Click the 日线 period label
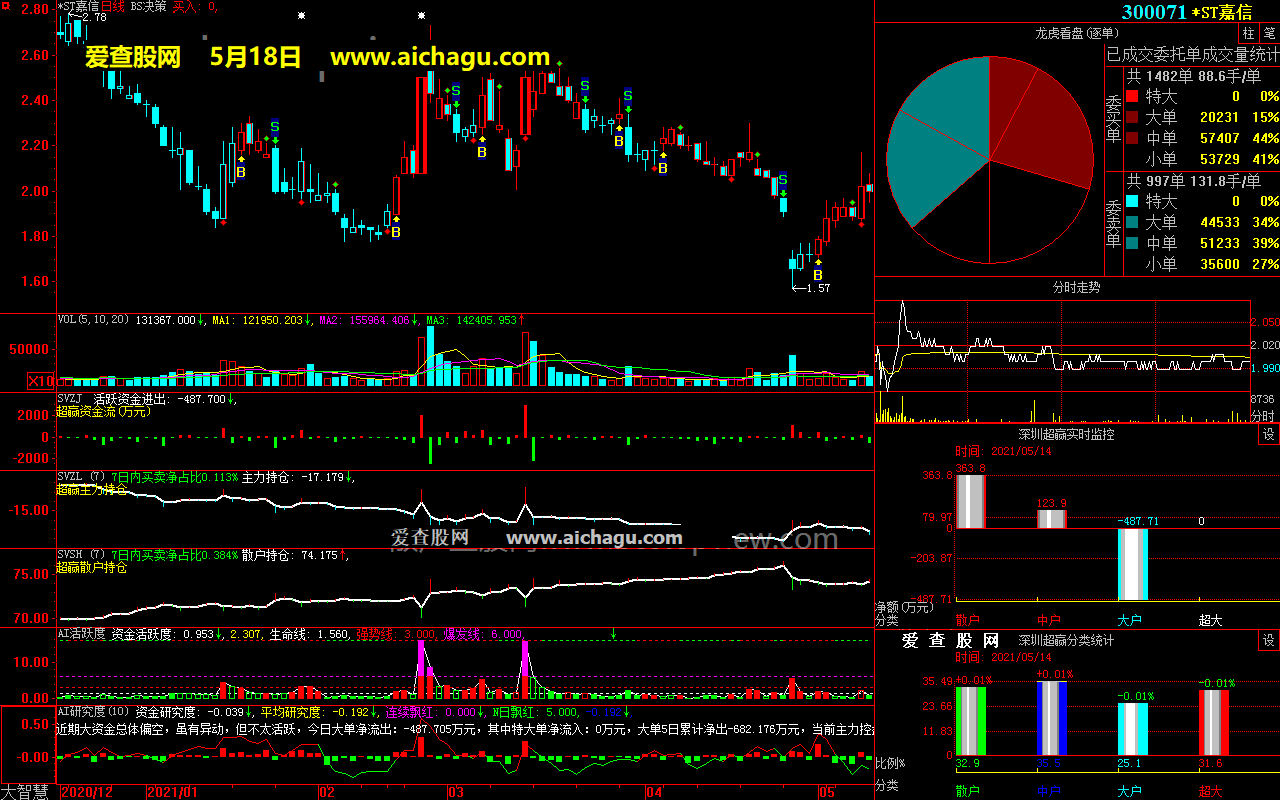The height and width of the screenshot is (800, 1280). 113,6
